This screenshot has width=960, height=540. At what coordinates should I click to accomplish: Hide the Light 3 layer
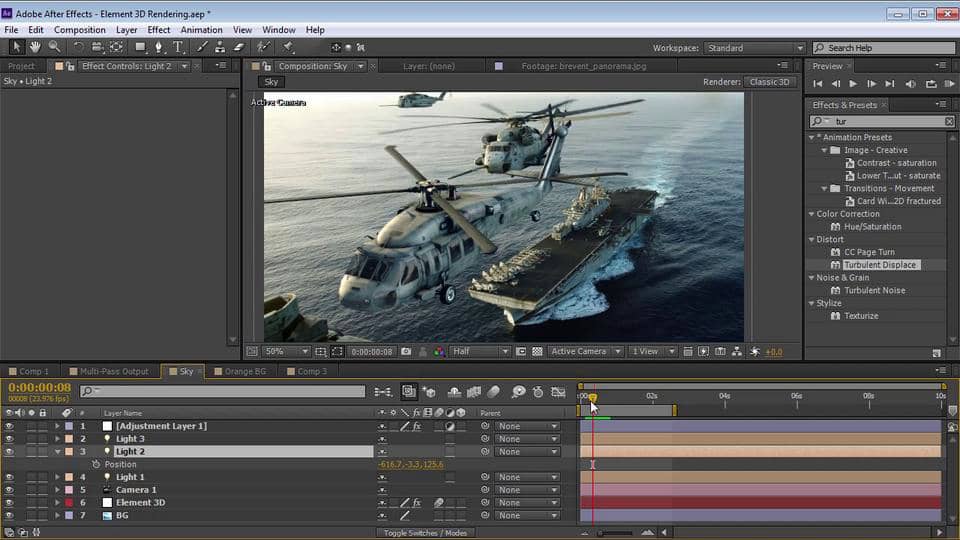coord(9,439)
